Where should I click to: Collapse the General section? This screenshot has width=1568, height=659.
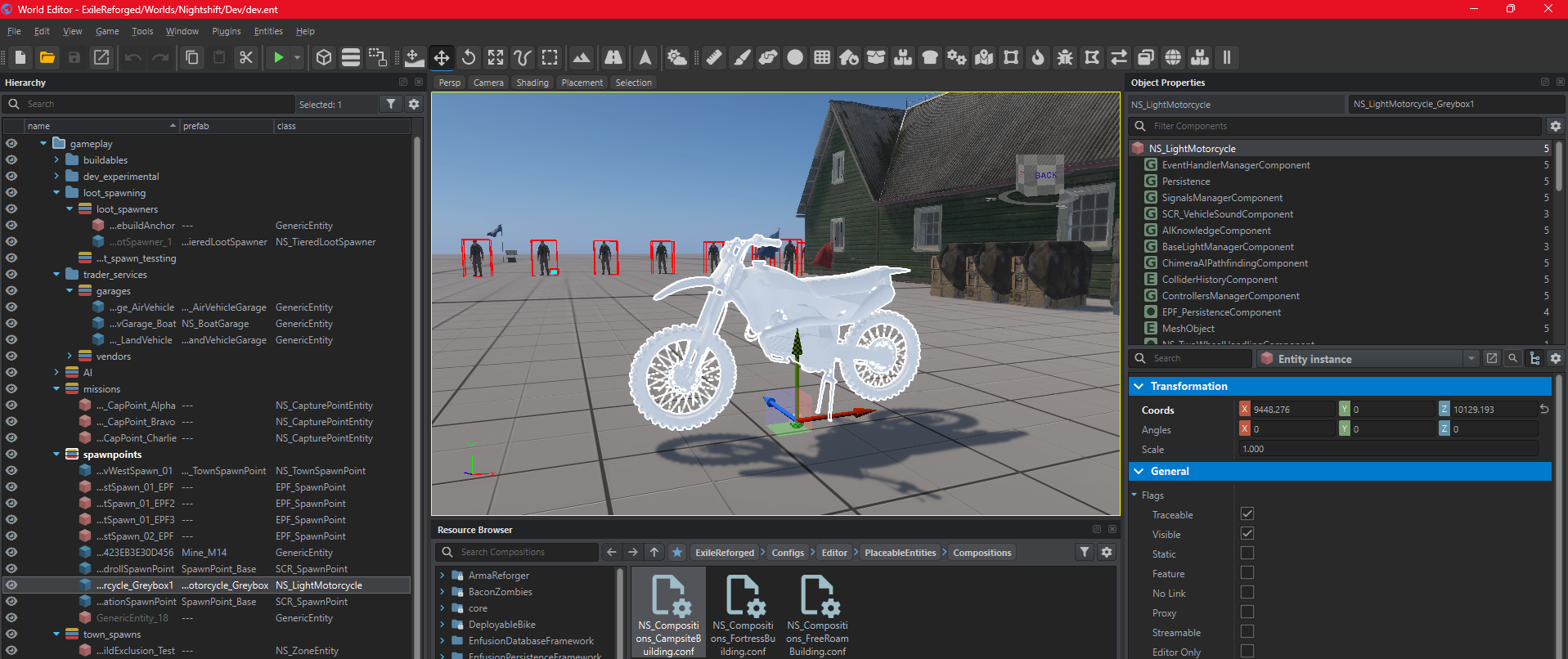1139,471
